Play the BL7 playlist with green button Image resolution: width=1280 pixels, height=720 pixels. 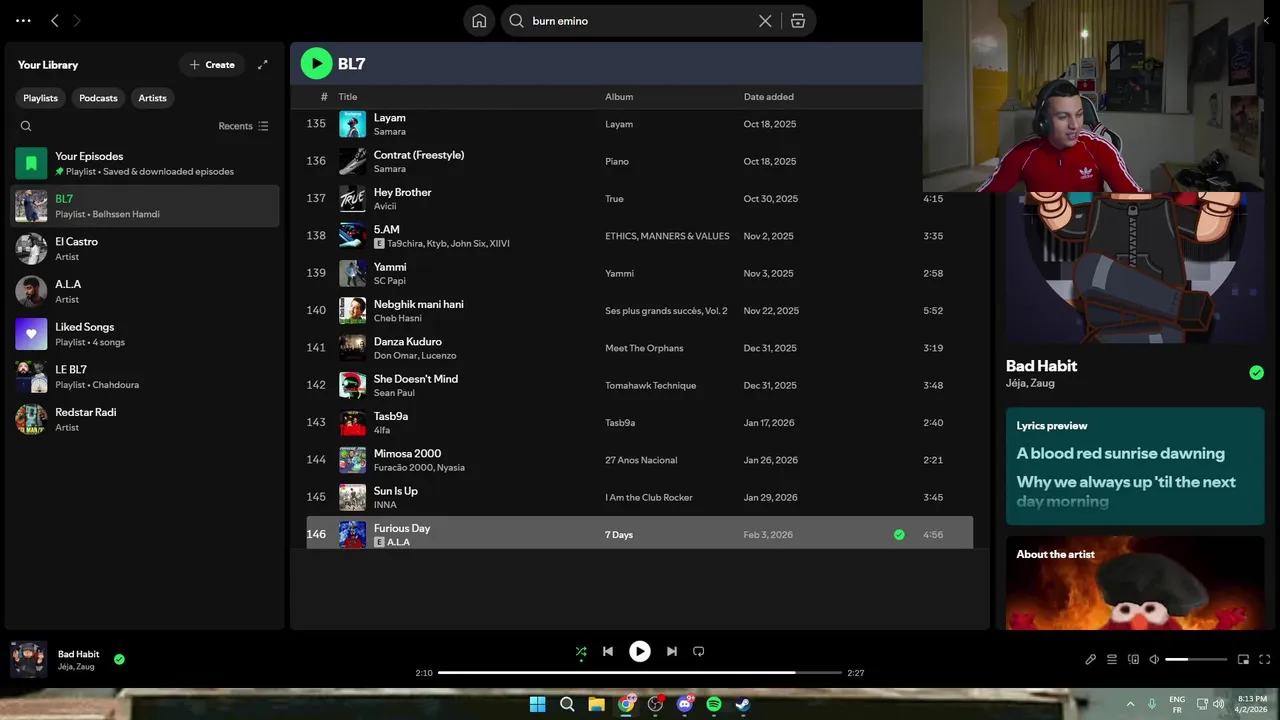coord(316,64)
